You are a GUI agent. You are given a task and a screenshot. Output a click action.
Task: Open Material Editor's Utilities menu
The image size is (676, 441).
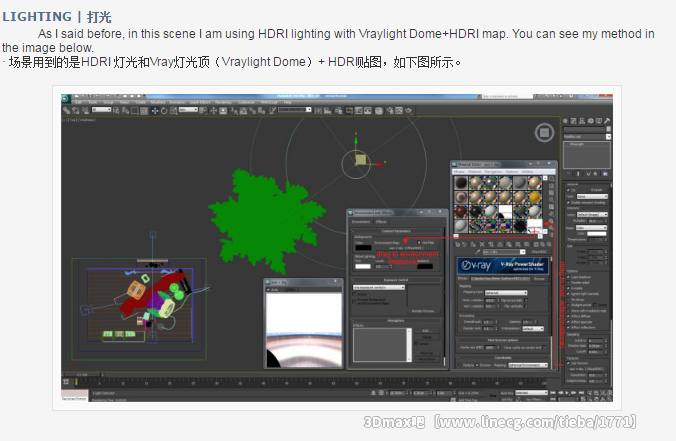tap(527, 172)
